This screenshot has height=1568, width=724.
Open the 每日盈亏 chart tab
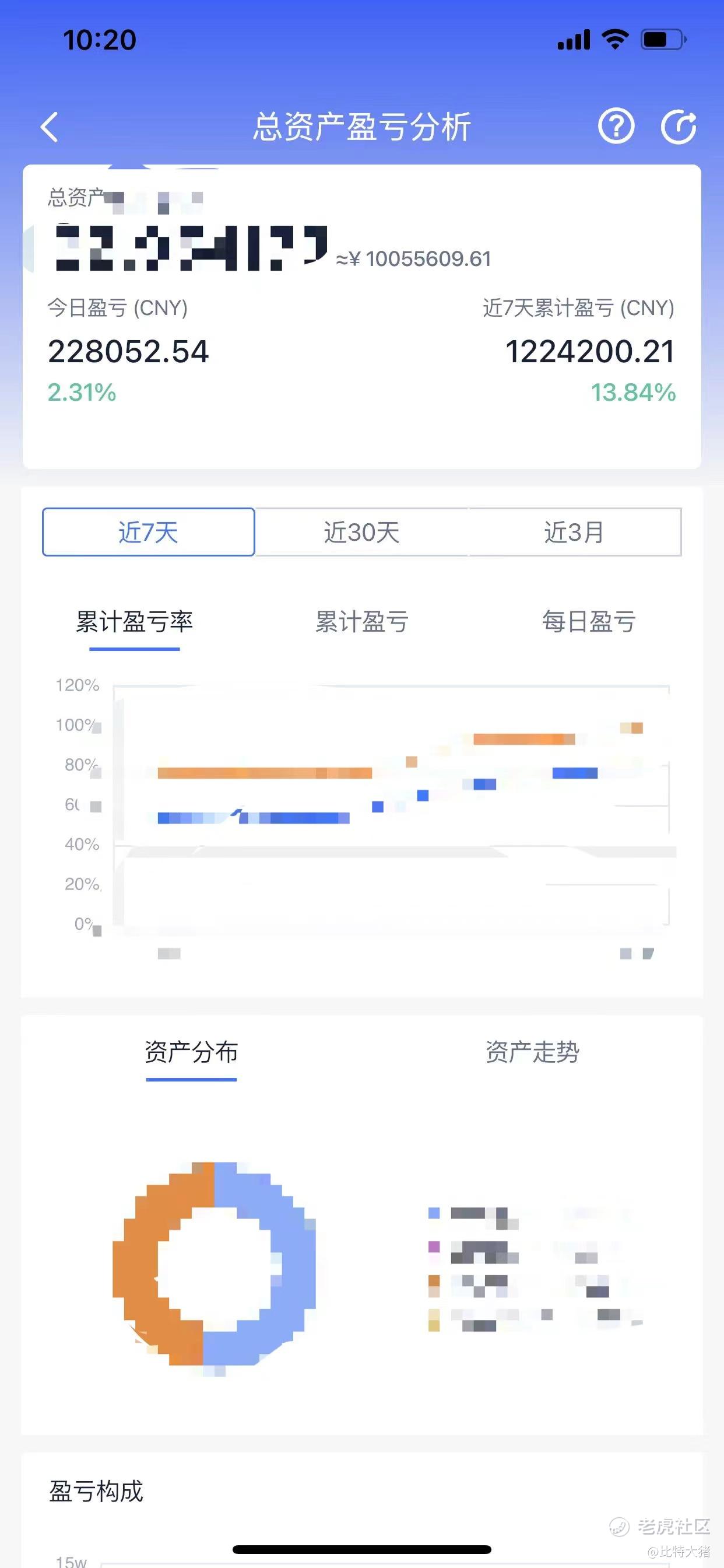tap(589, 622)
